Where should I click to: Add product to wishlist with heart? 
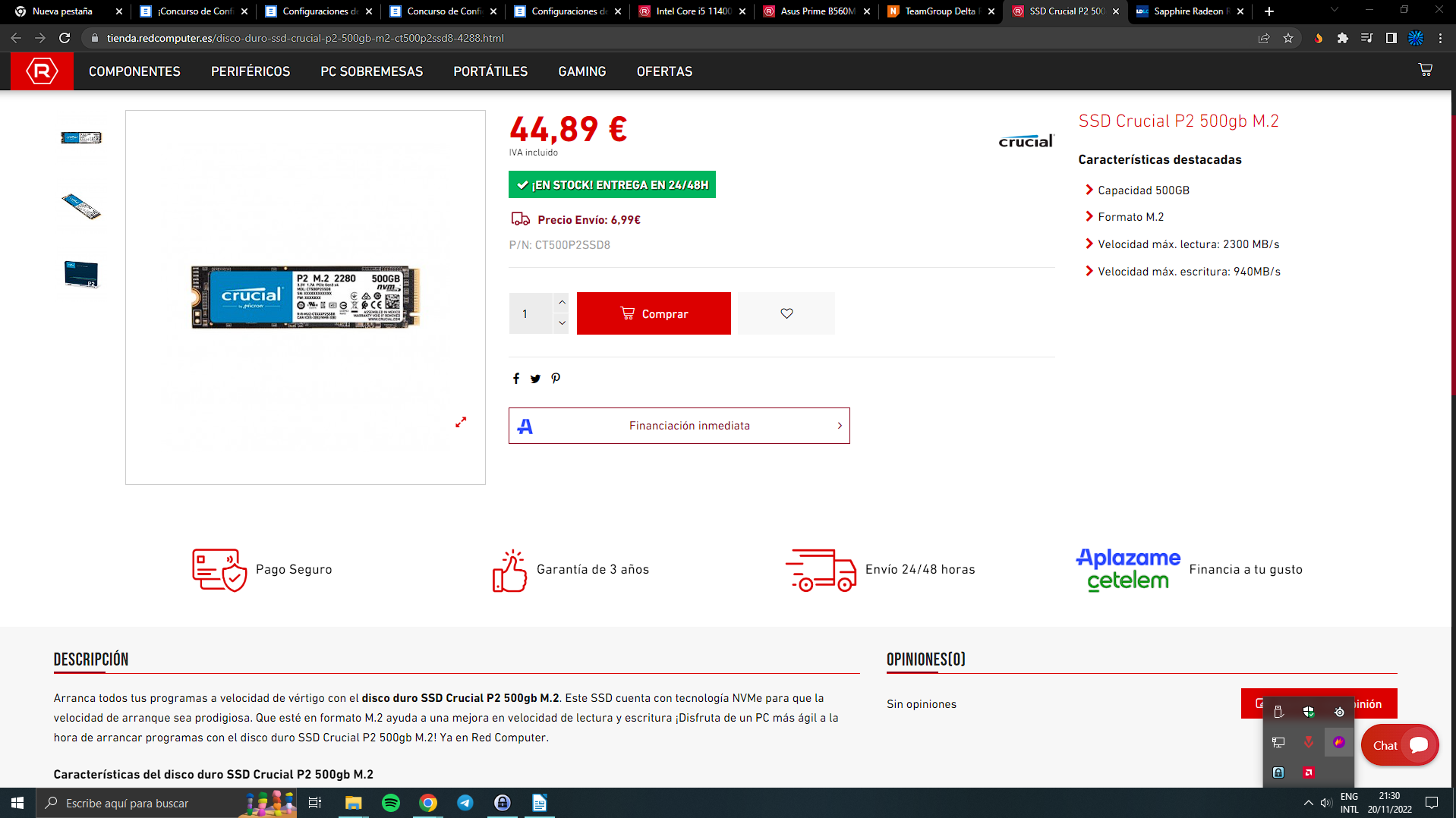[786, 313]
